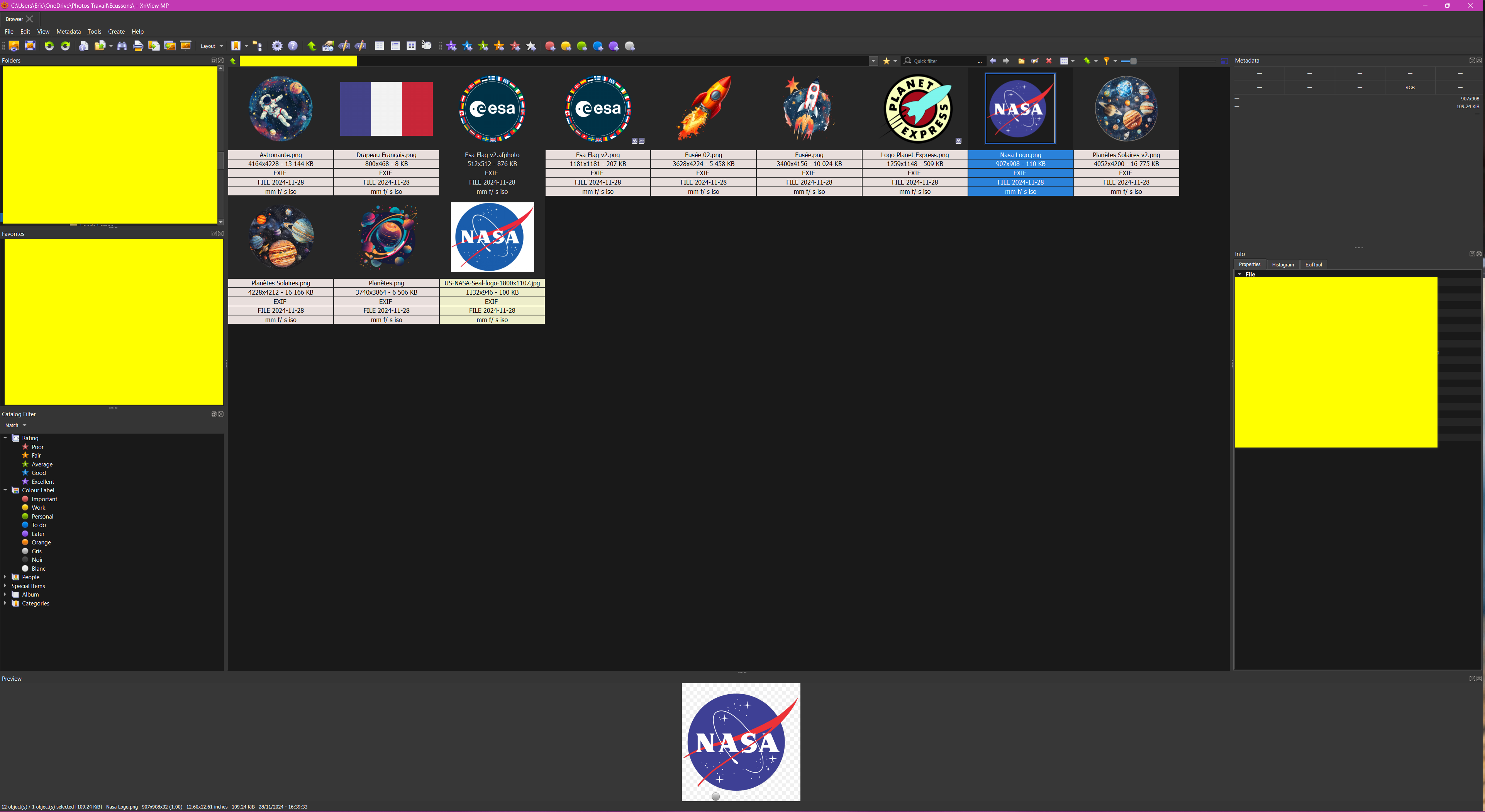The width and height of the screenshot is (1485, 812).
Task: Close the Catalog Filter panel
Action: point(221,414)
